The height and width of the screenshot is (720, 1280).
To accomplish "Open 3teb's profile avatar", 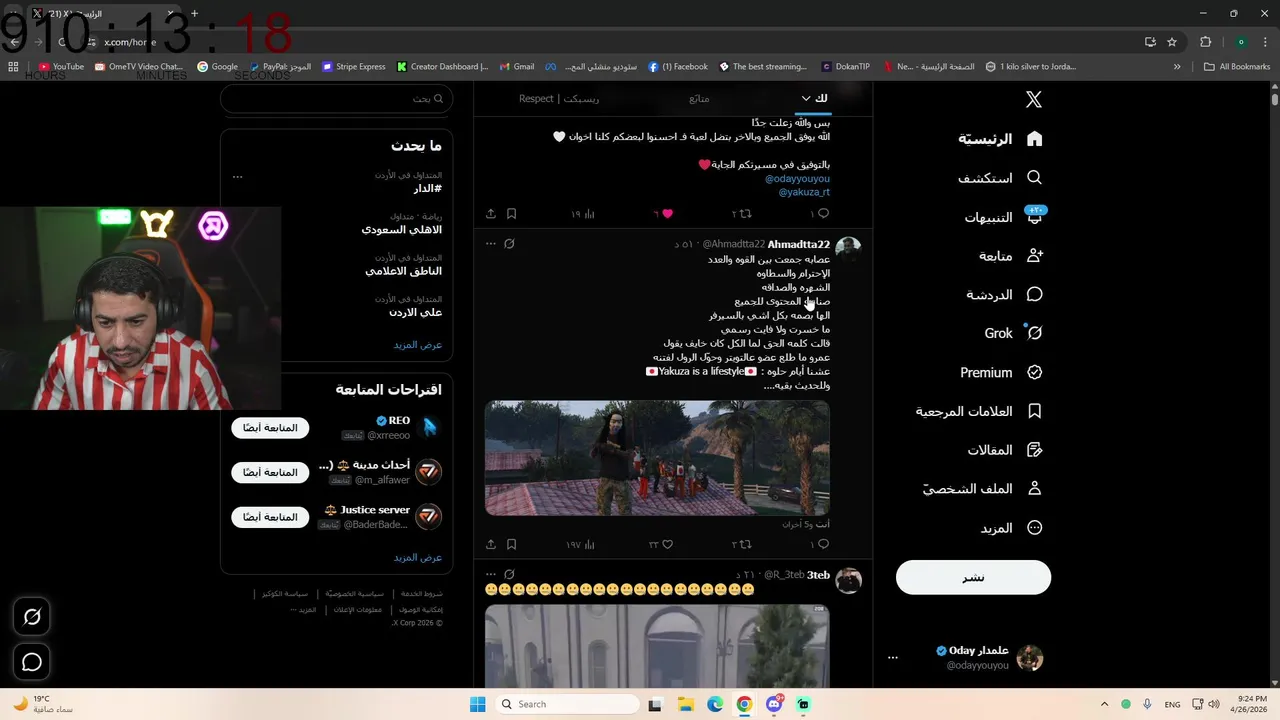I will tap(848, 580).
